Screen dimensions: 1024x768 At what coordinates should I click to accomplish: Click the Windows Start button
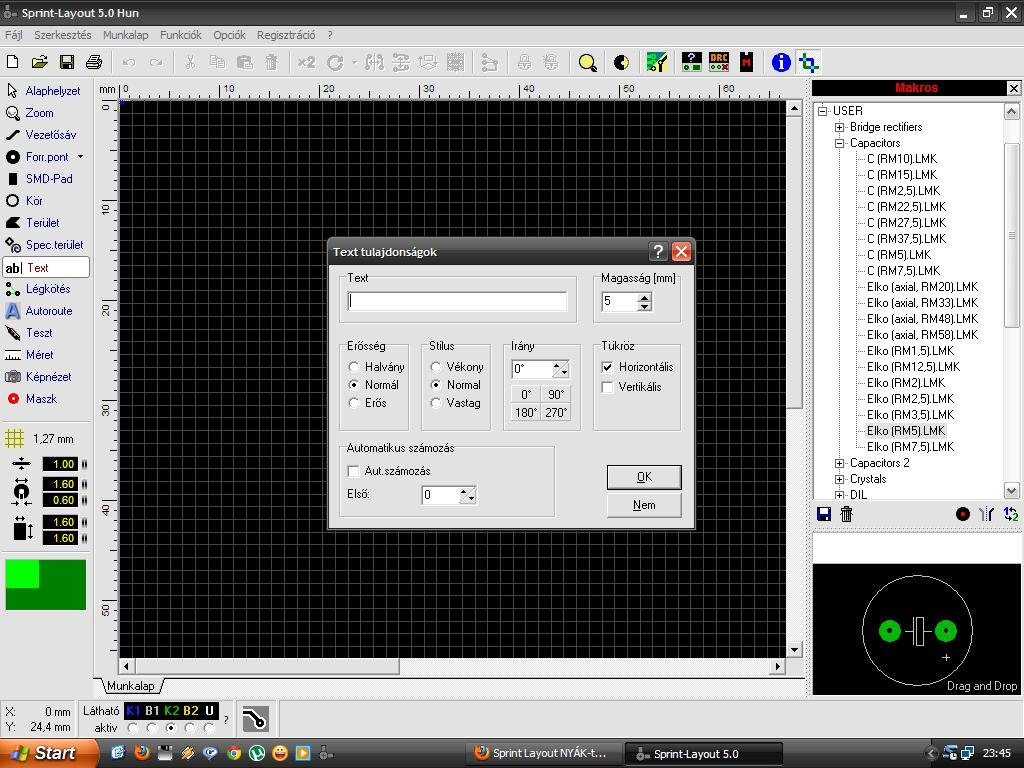48,753
